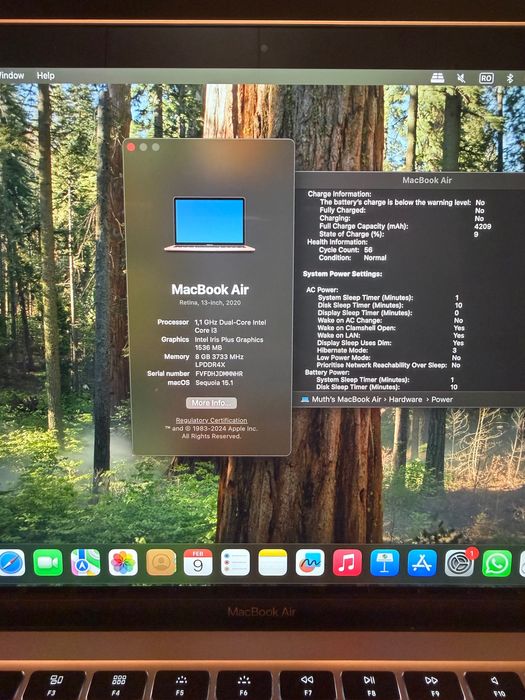Click the More Info... button
This screenshot has height=700, width=525.
(x=211, y=403)
